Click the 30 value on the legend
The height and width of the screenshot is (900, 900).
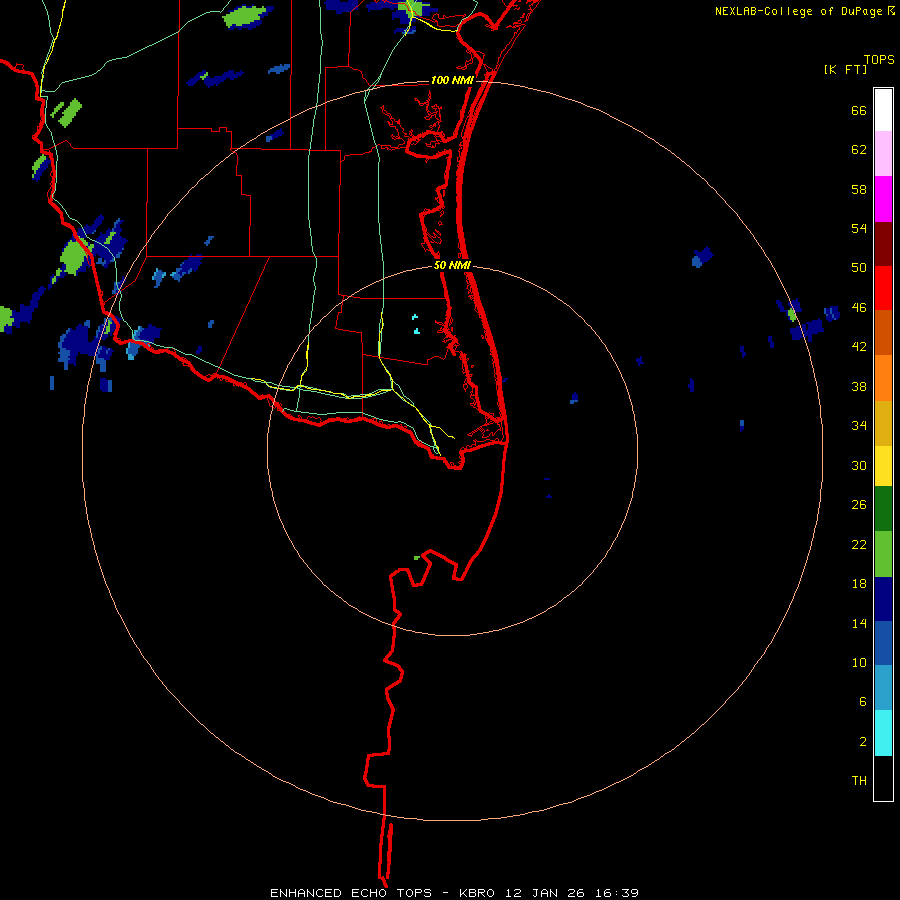[859, 465]
